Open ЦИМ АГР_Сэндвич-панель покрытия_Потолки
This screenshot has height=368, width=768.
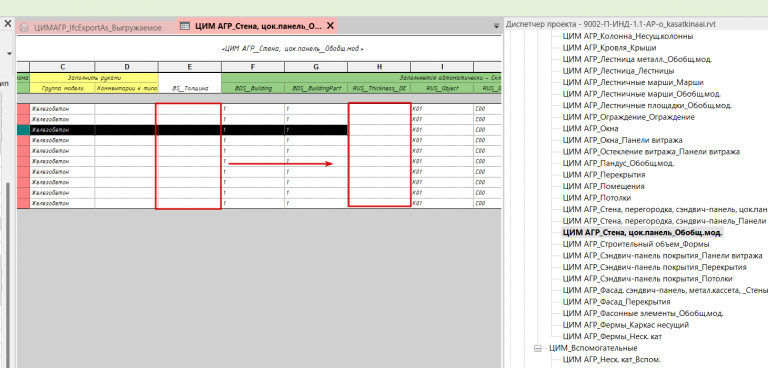pos(648,279)
